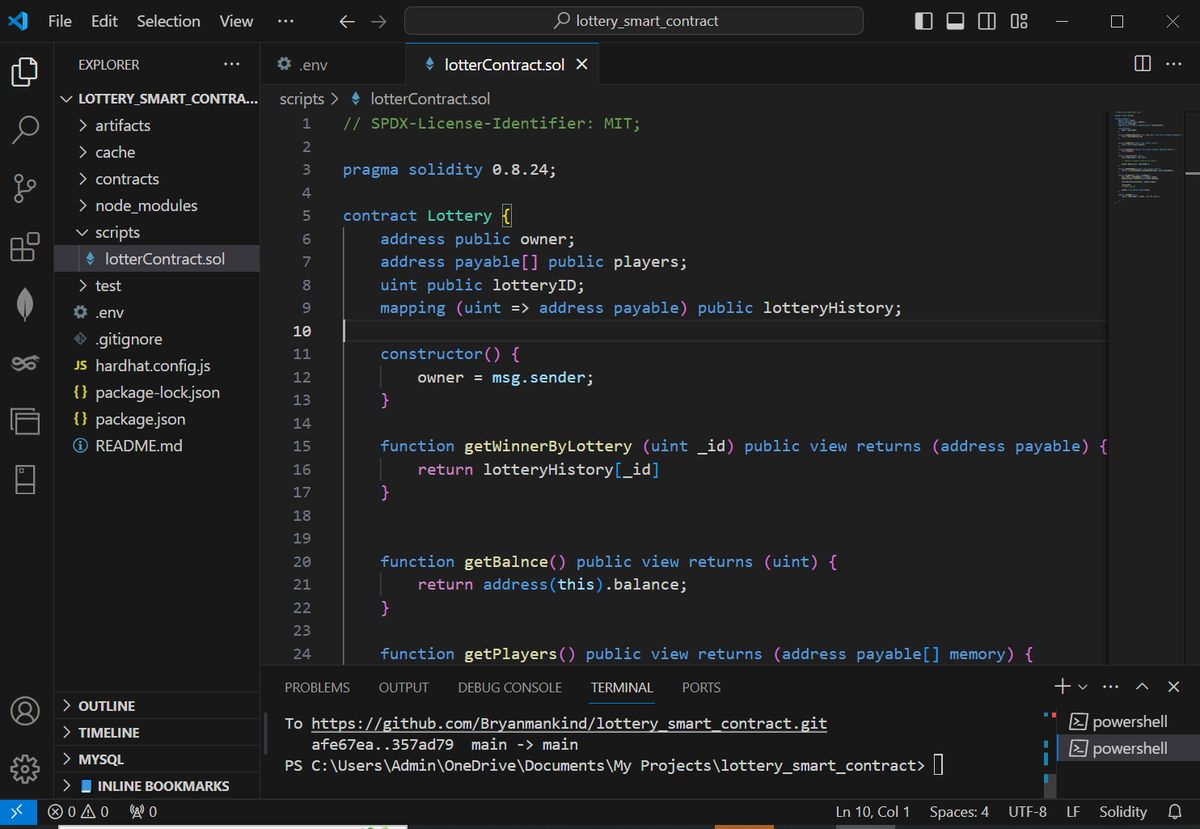
Task: Click the Explorer more actions ellipsis
Action: click(232, 64)
